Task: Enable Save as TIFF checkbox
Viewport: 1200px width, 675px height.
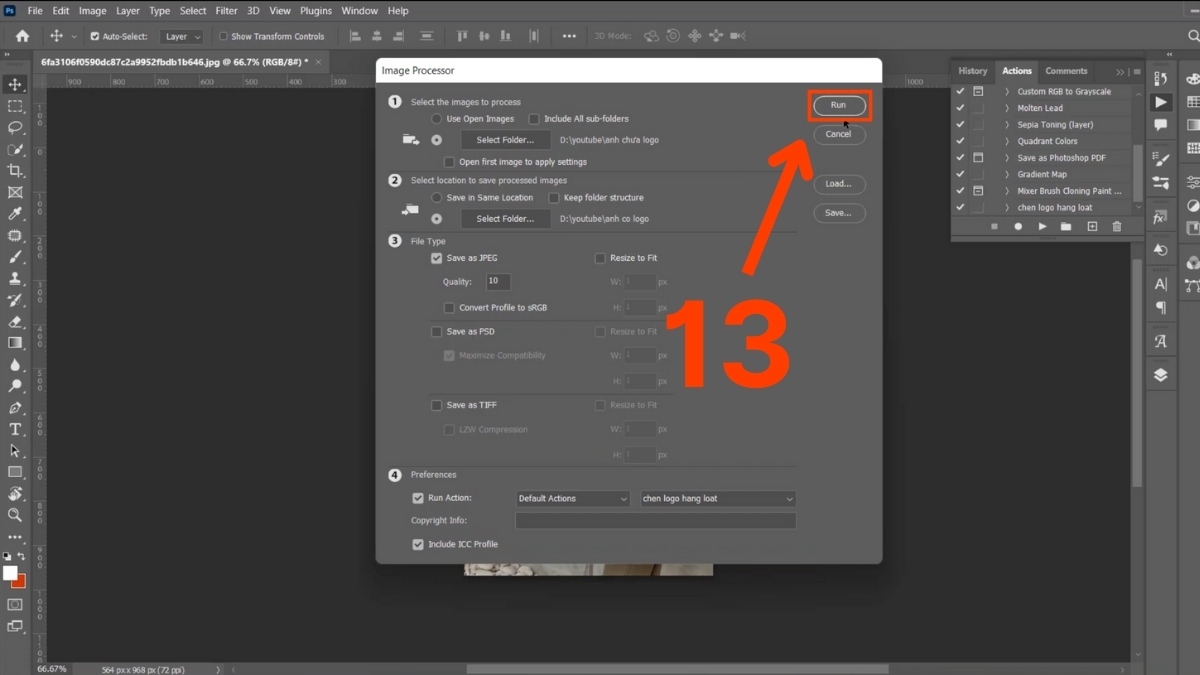Action: (436, 405)
